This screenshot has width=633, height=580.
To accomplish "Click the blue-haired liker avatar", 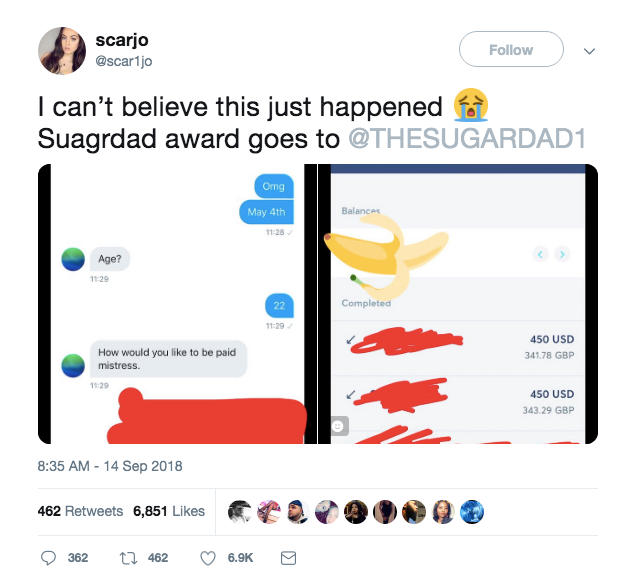I will click(472, 512).
